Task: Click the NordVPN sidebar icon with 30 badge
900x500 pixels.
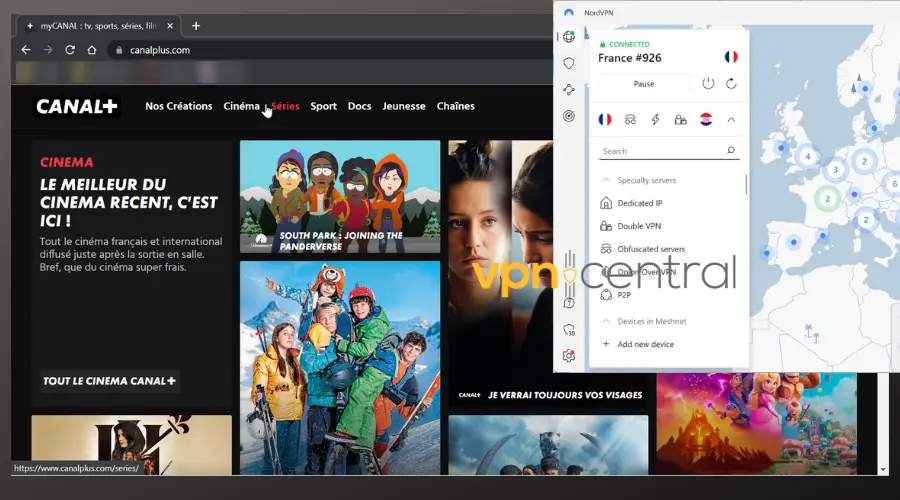Action: click(569, 330)
